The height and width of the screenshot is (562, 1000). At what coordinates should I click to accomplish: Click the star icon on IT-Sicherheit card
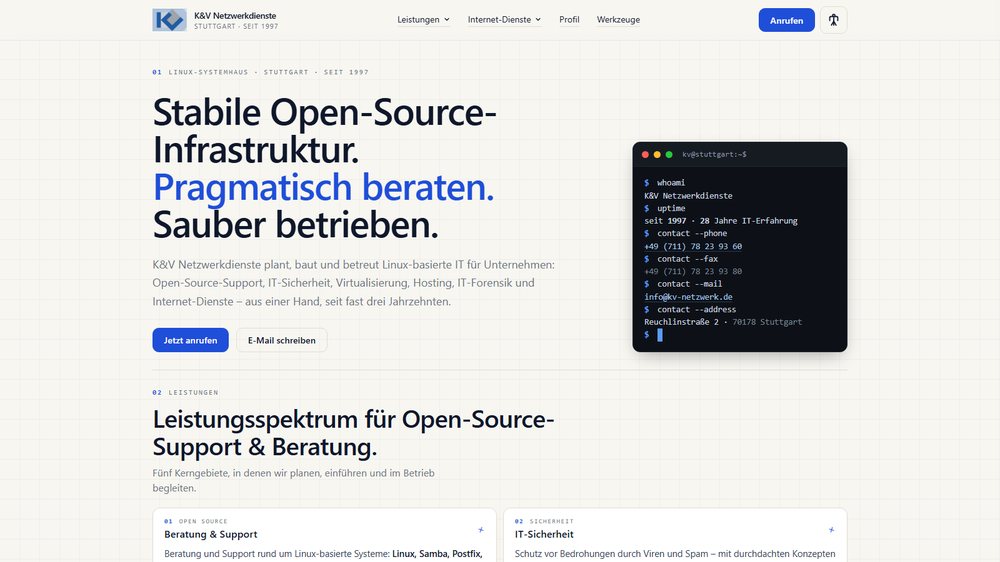[x=831, y=529]
